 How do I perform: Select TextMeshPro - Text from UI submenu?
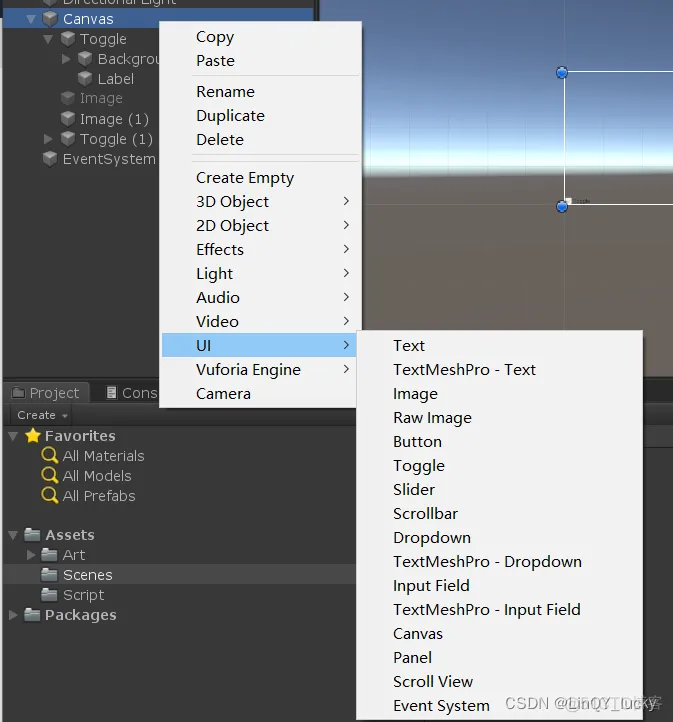click(x=499, y=369)
